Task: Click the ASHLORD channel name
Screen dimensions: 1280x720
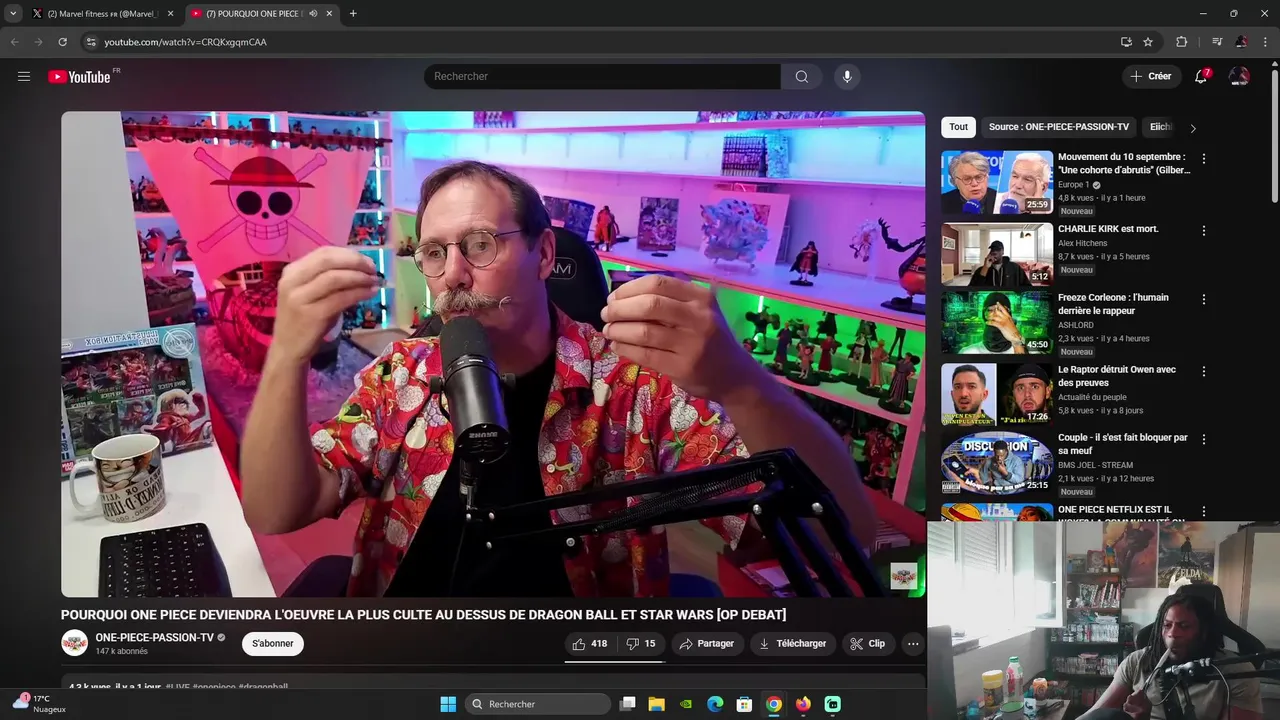Action: click(1076, 325)
